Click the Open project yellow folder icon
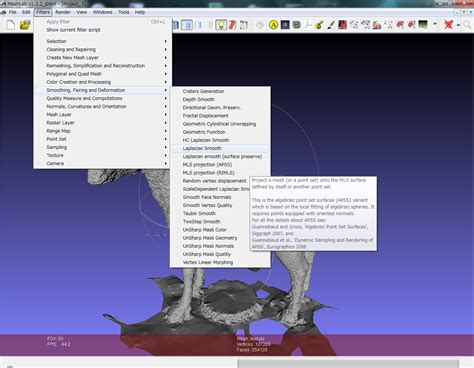474x368 pixels. pos(25,25)
